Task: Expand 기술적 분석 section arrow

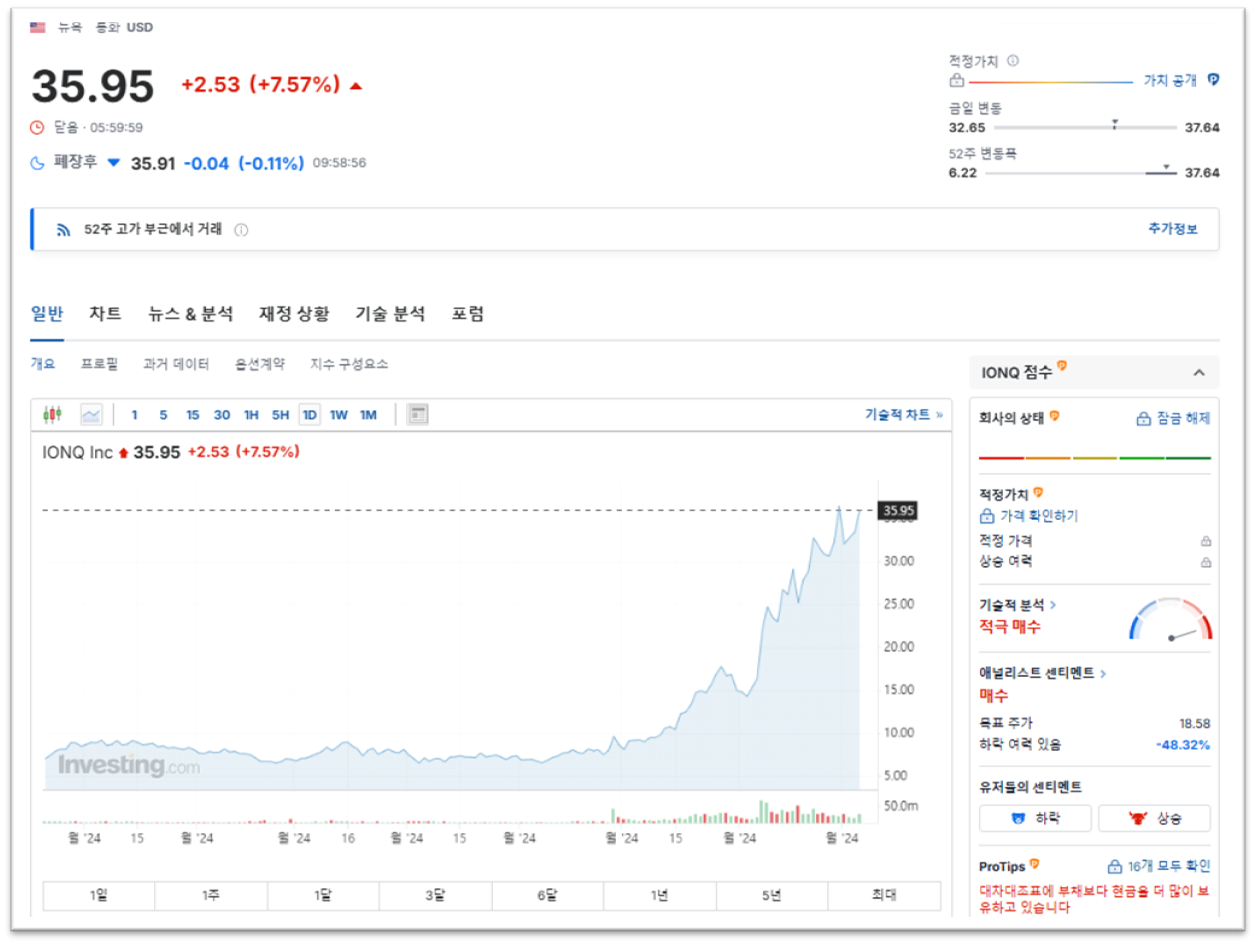Action: point(1053,605)
